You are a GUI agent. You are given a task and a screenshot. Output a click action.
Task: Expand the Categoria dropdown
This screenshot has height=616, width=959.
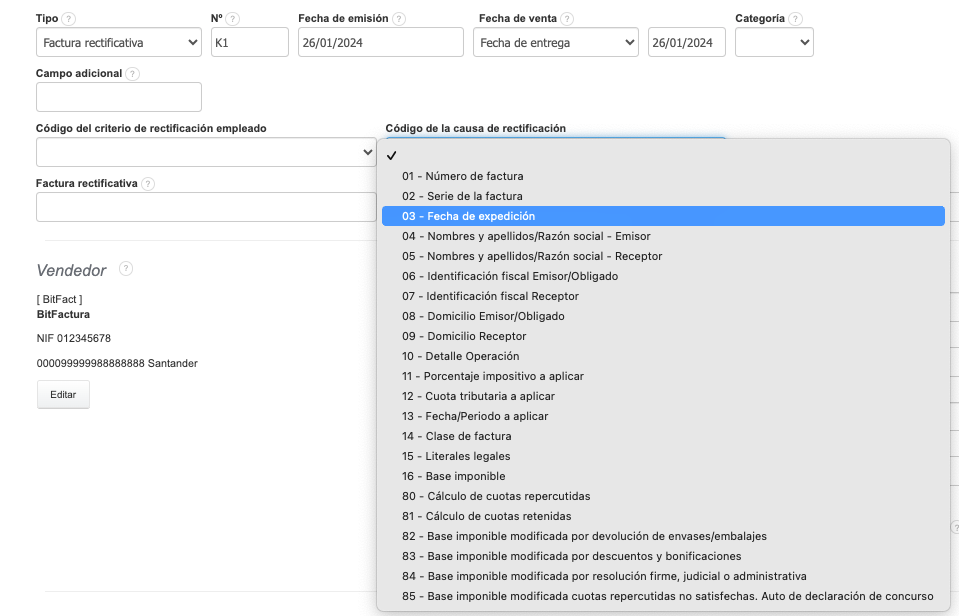coord(774,43)
